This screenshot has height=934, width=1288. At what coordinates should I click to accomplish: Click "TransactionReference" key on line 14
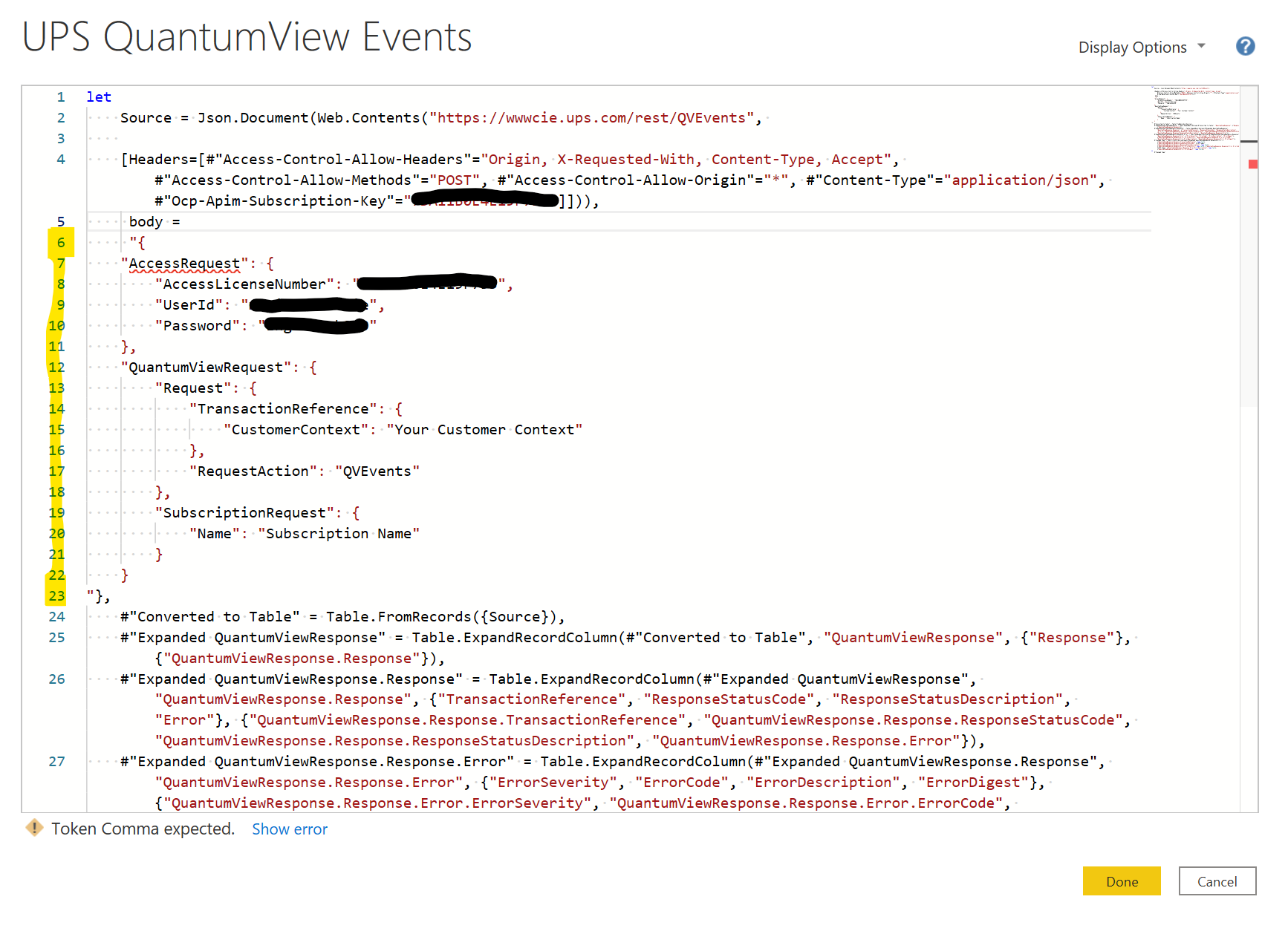tap(283, 409)
